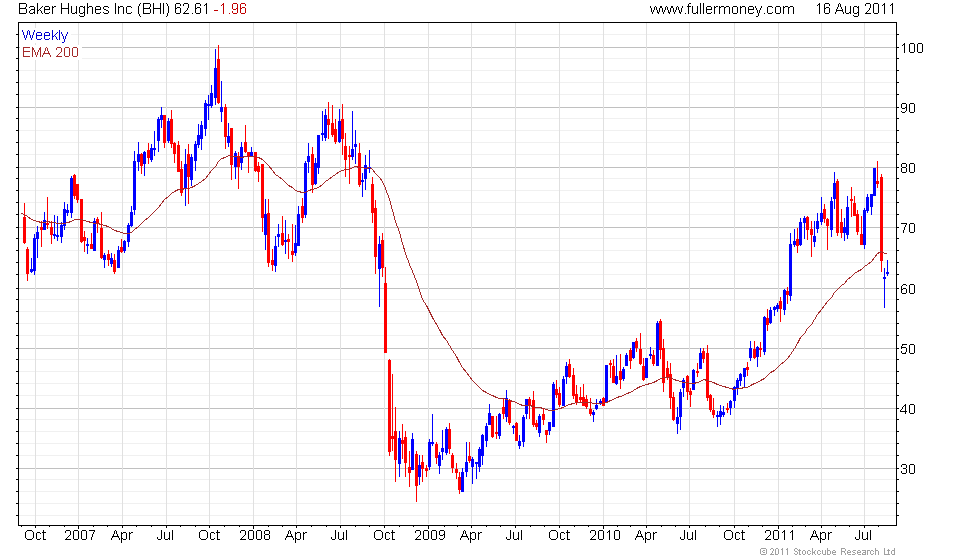Click the 60 price axis label
The width and height of the screenshot is (980, 560).
(908, 289)
